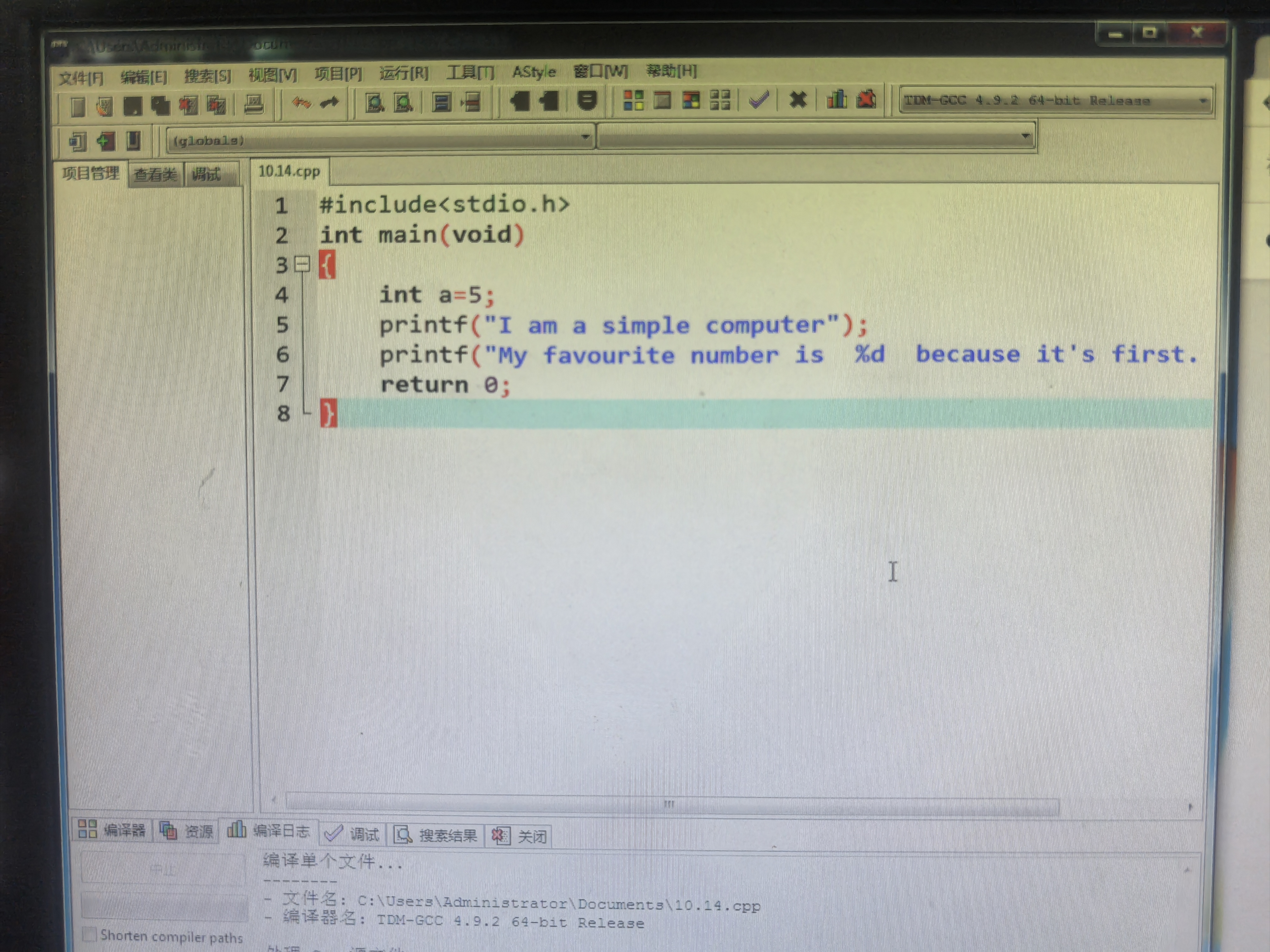Click the editor horizontal scrollbar

pyautogui.click(x=669, y=804)
